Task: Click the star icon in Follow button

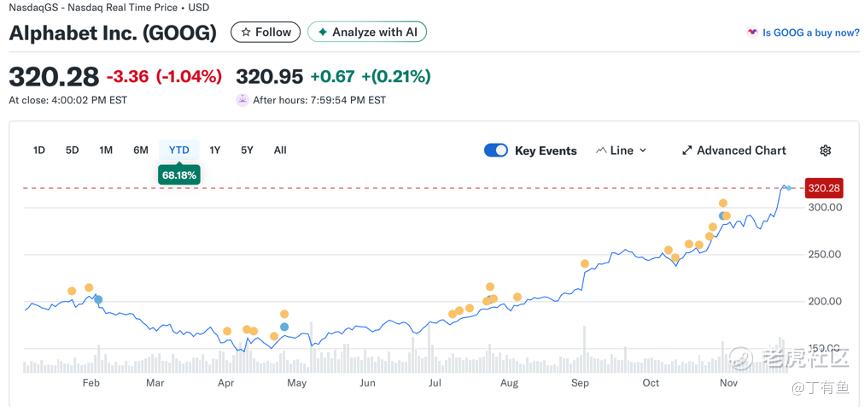Action: click(x=246, y=32)
